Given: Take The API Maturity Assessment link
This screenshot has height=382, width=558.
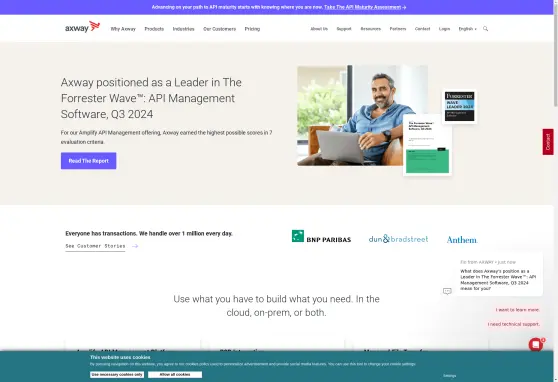Looking at the screenshot, I should [365, 7].
